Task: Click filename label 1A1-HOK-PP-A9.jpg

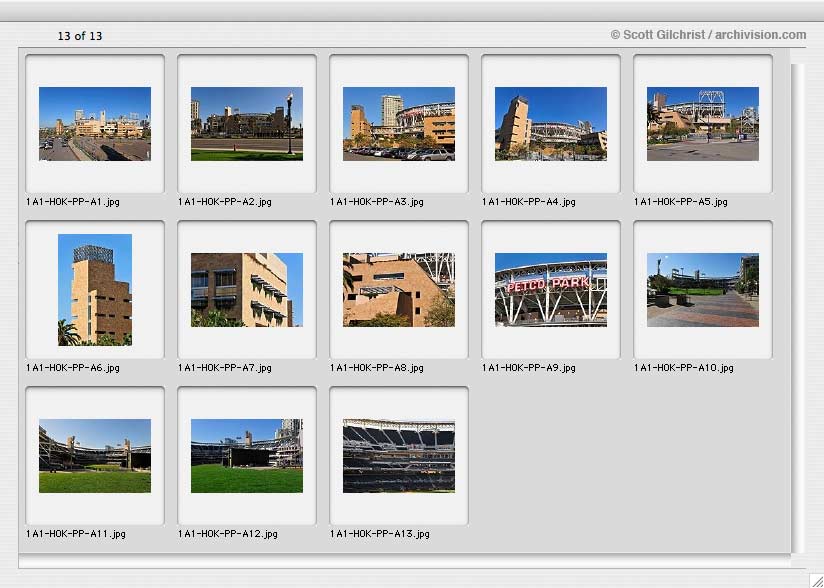Action: 529,368
